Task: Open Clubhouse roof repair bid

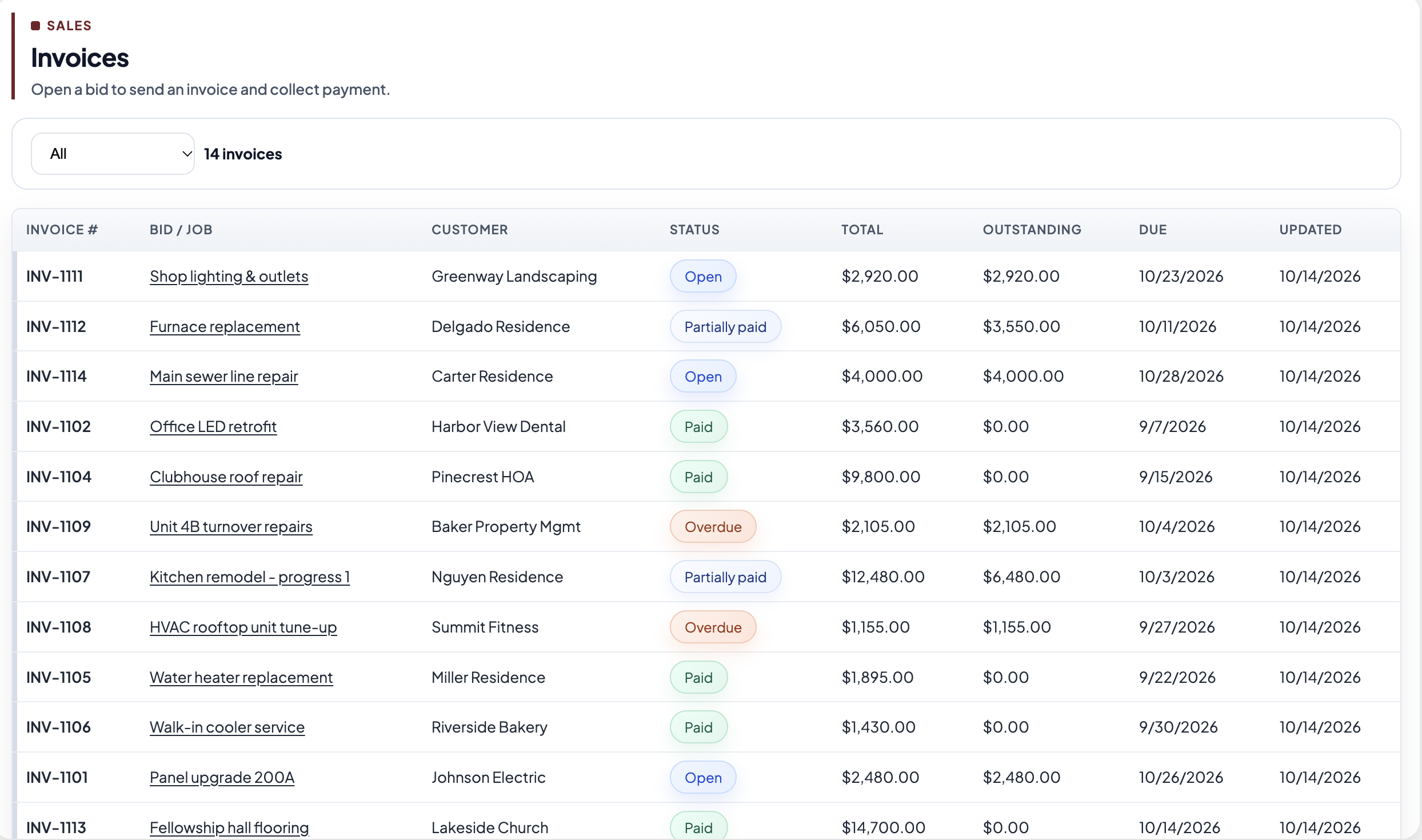Action: click(x=226, y=477)
